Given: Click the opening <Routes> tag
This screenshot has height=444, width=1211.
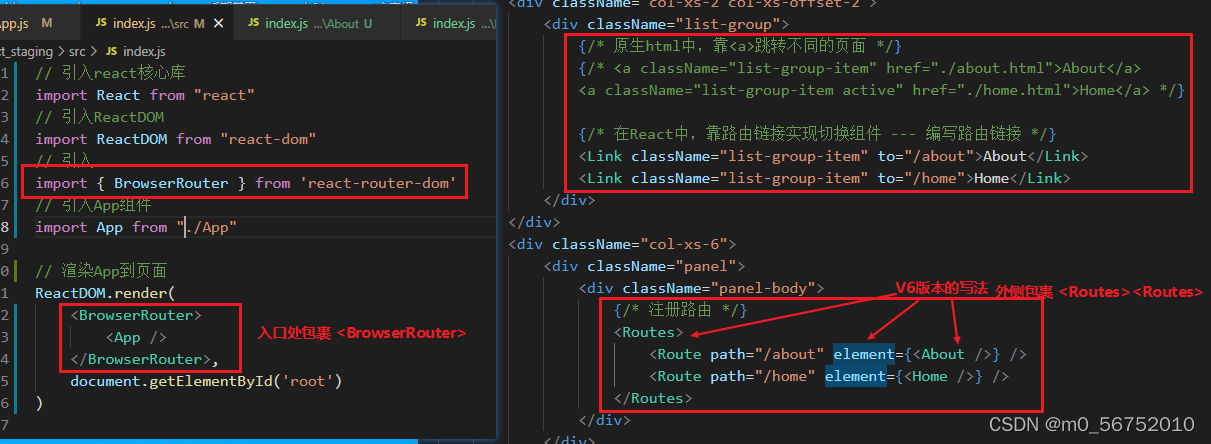Looking at the screenshot, I should 649,332.
